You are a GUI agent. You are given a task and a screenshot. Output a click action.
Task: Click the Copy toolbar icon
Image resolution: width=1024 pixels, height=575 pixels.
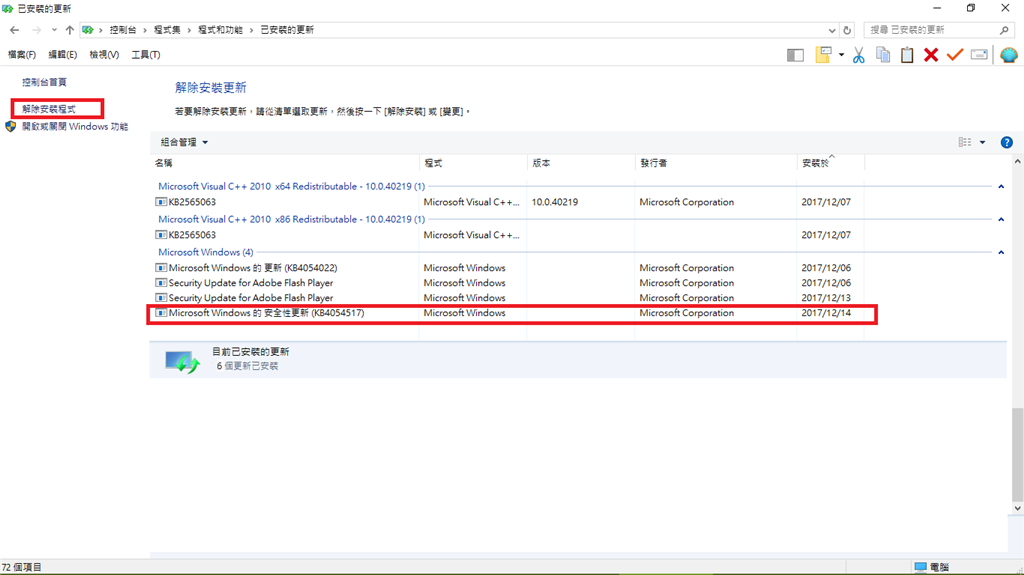[x=883, y=55]
